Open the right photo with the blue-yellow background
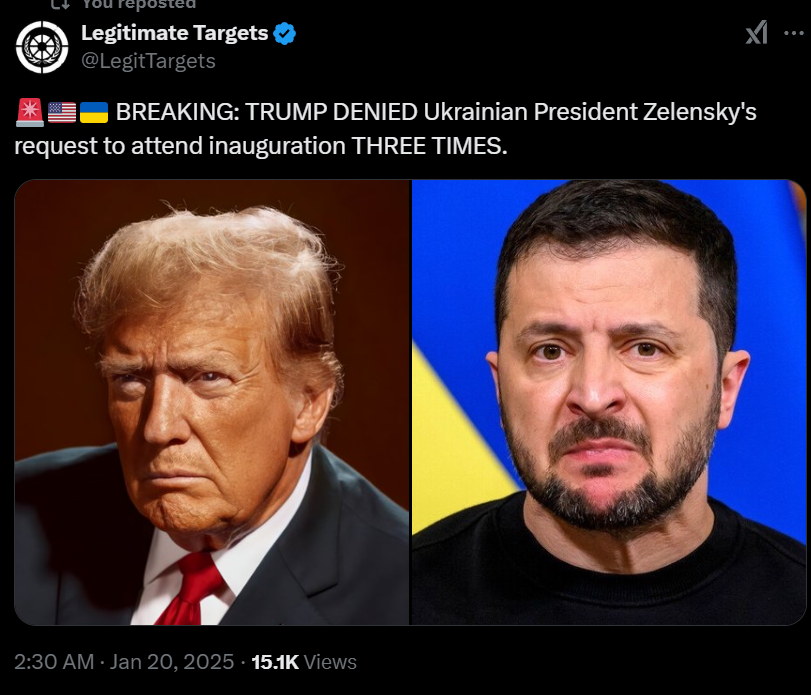The image size is (811, 695). [x=609, y=402]
